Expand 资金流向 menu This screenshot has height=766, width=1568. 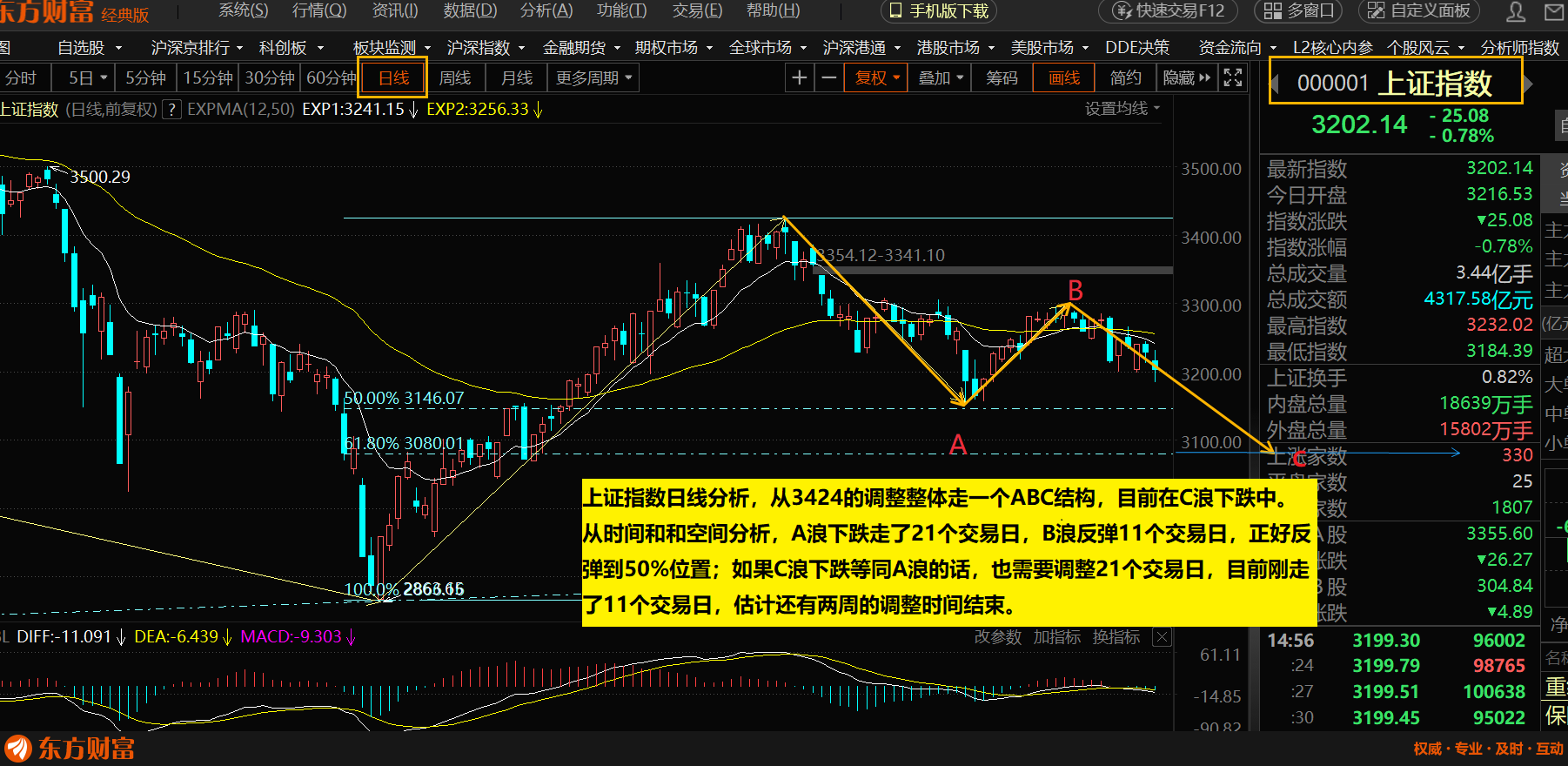coord(1237,48)
